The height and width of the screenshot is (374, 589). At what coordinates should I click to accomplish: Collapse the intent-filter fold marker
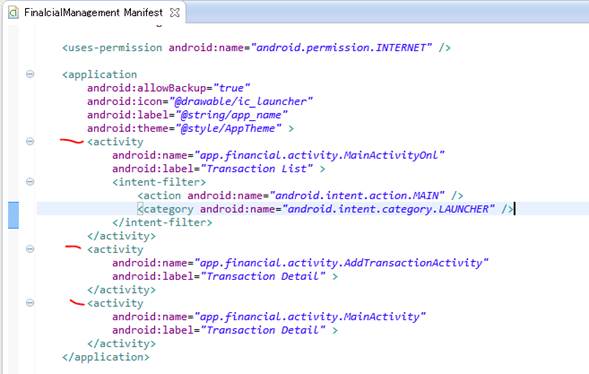[x=30, y=182]
